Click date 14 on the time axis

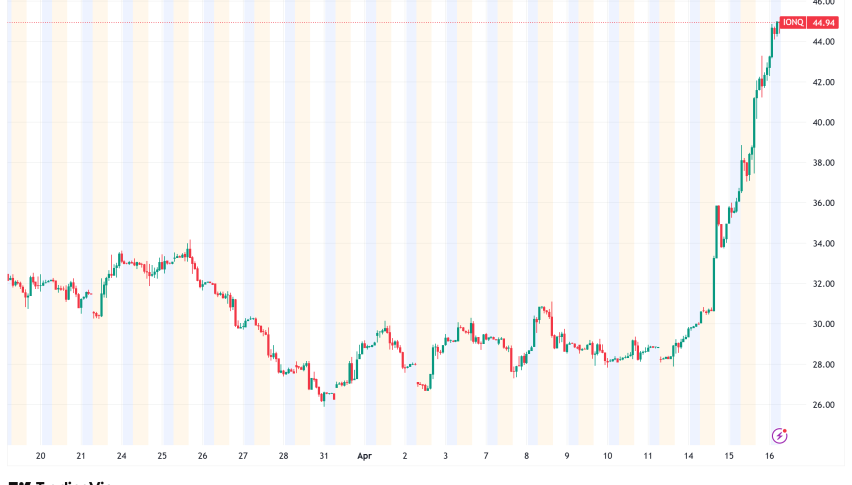(x=689, y=455)
